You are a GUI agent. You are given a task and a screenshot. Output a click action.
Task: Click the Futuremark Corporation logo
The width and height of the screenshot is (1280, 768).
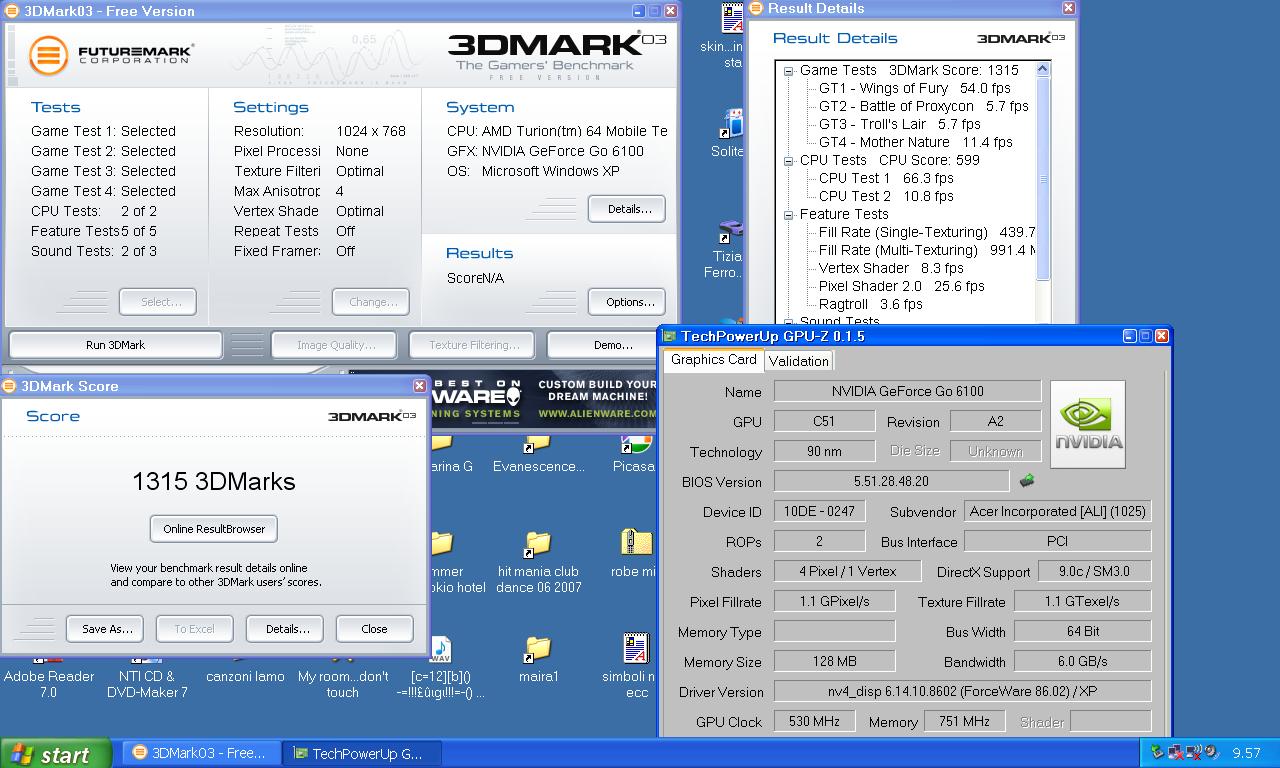point(110,54)
